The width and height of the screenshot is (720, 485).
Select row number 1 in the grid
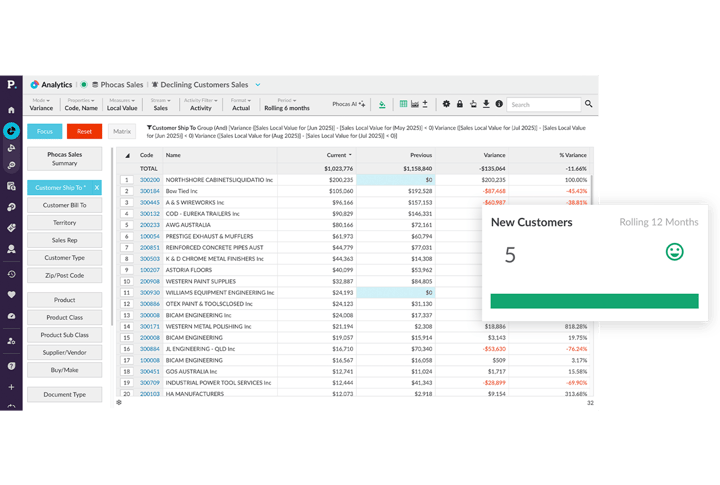(x=127, y=180)
